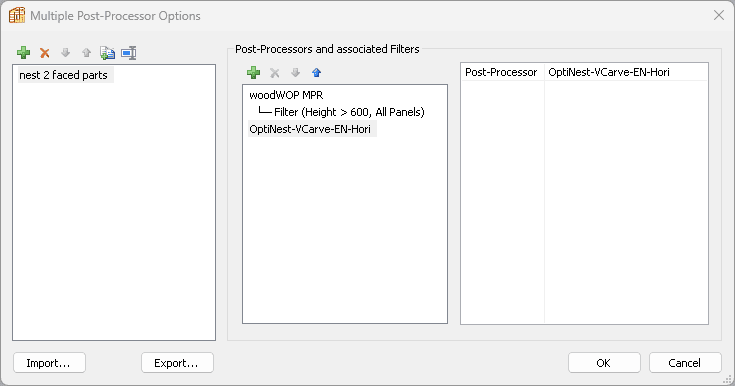Screen dimensions: 735x386
Task: Close the Multiple Post-Processor Options dialog
Action: [719, 15]
